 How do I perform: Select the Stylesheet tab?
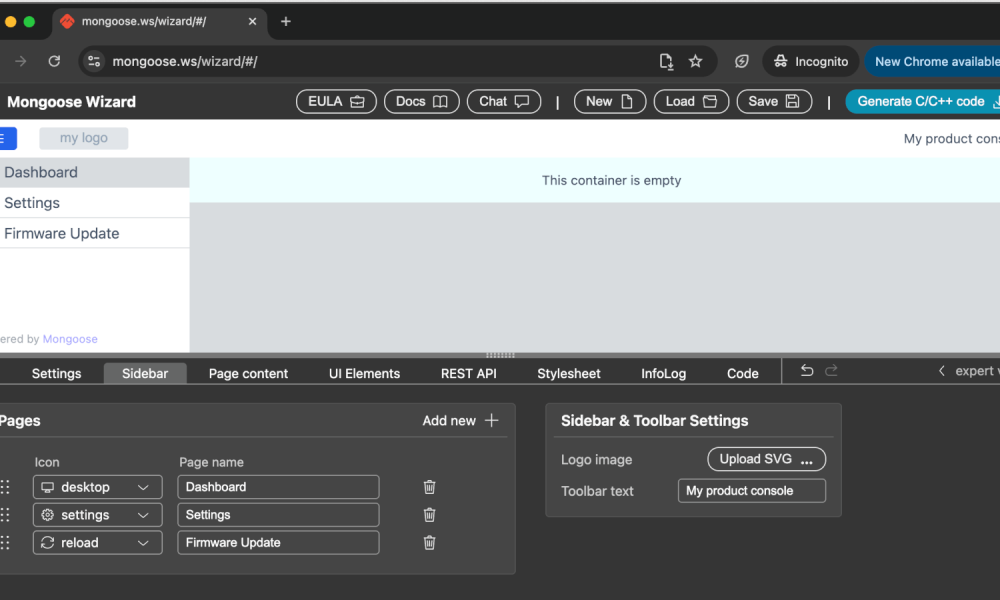pyautogui.click(x=569, y=373)
